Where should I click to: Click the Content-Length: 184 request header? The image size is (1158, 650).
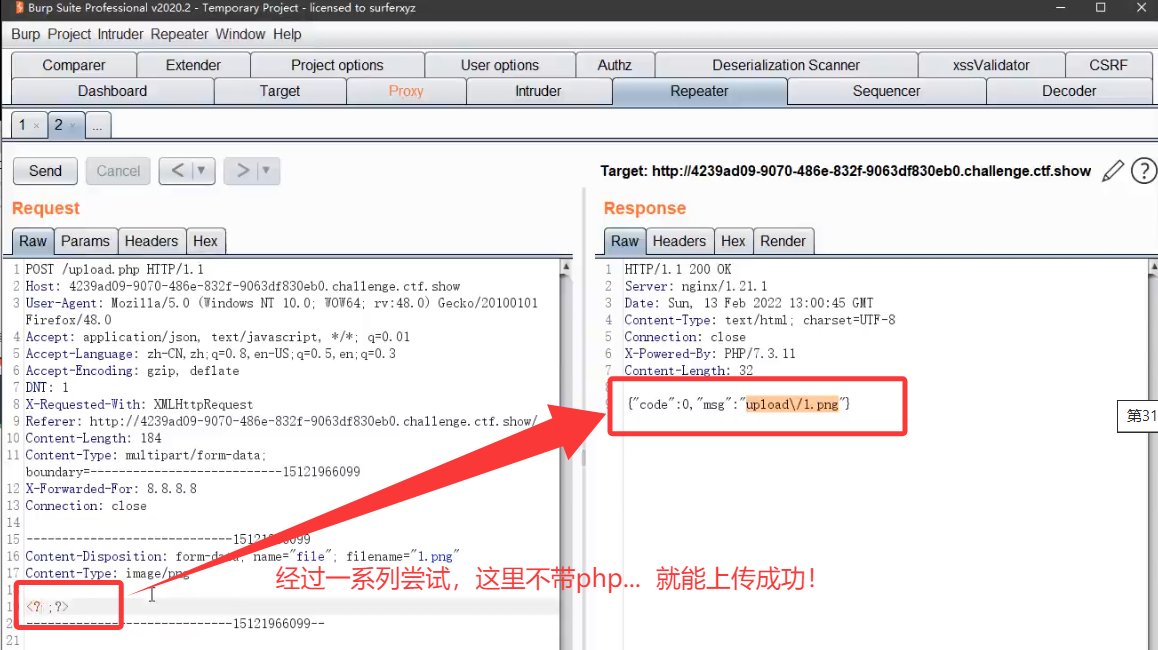pos(93,438)
